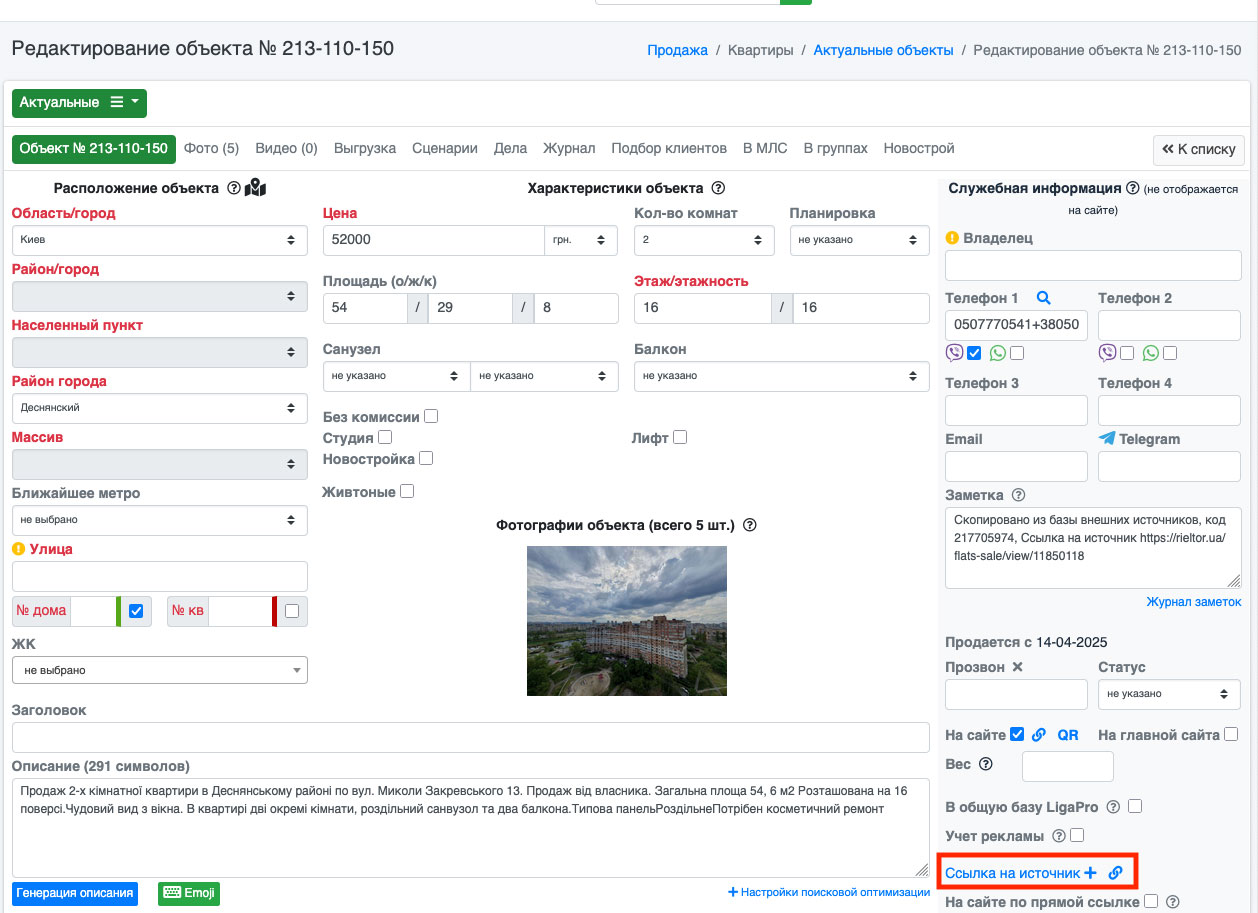
Task: Click the help icon next to Фотографии объекта
Action: click(x=750, y=525)
